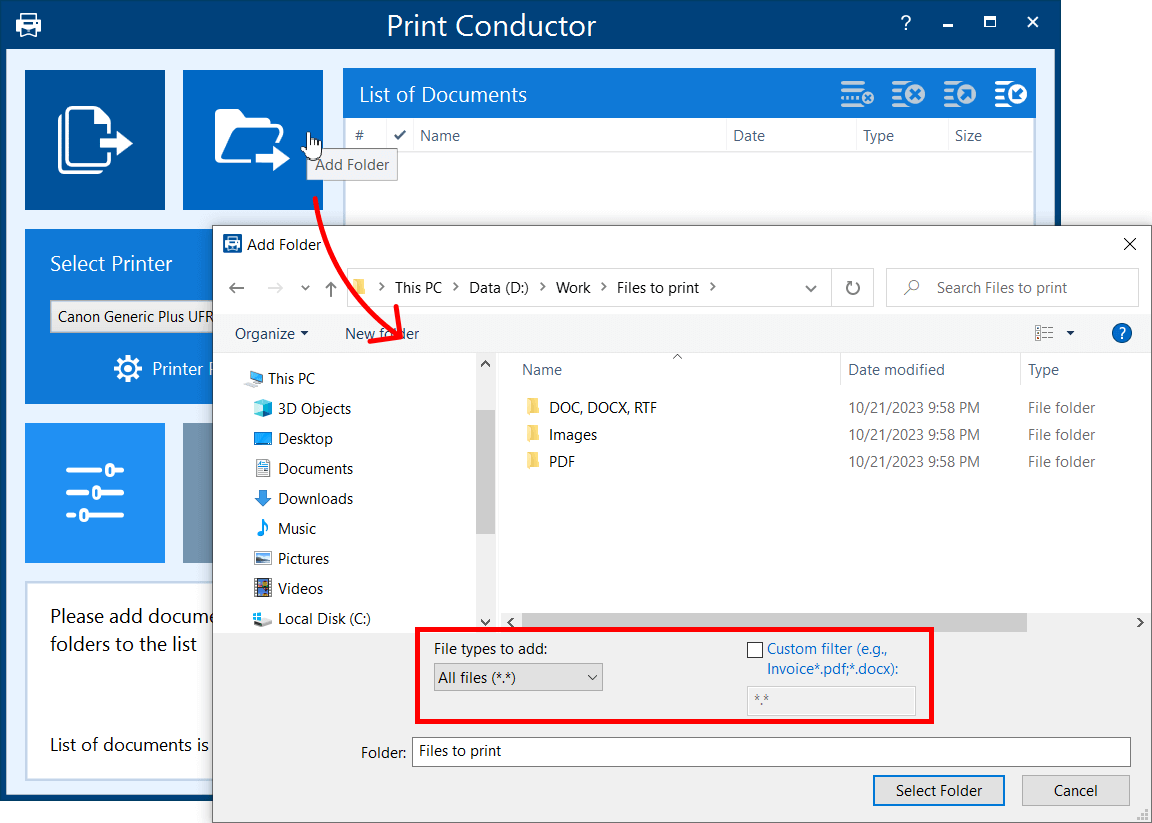The image size is (1152, 823).
Task: Open the Organize menu
Action: point(271,334)
